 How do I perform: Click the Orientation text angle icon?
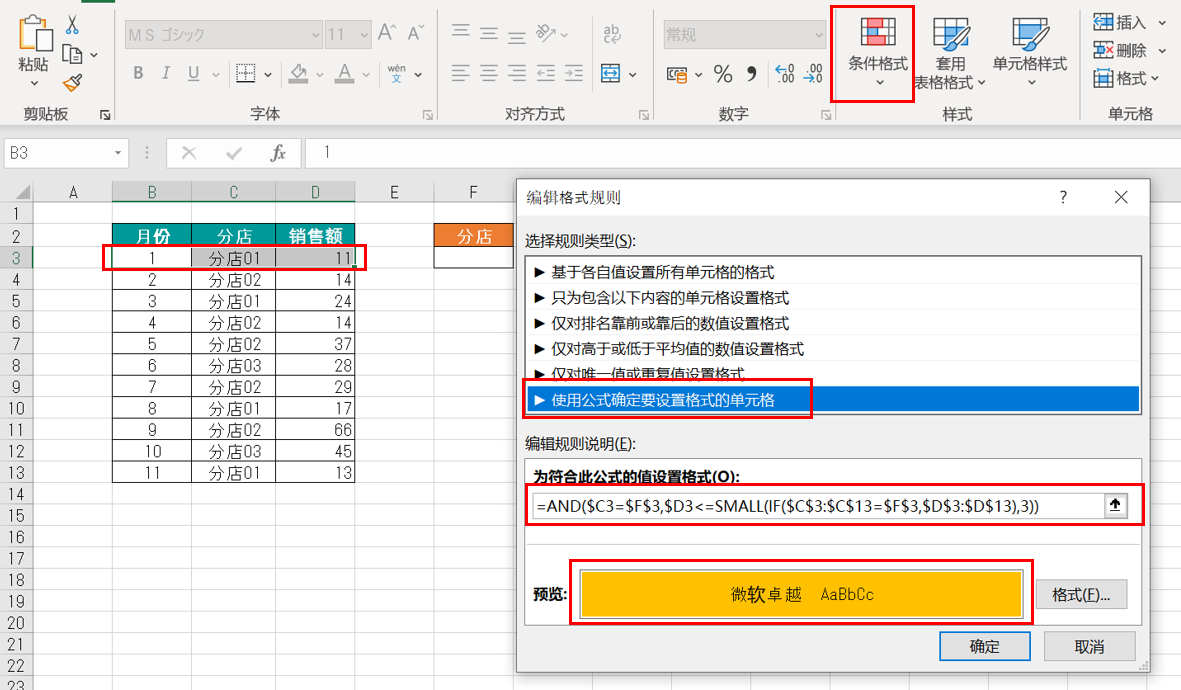545,32
